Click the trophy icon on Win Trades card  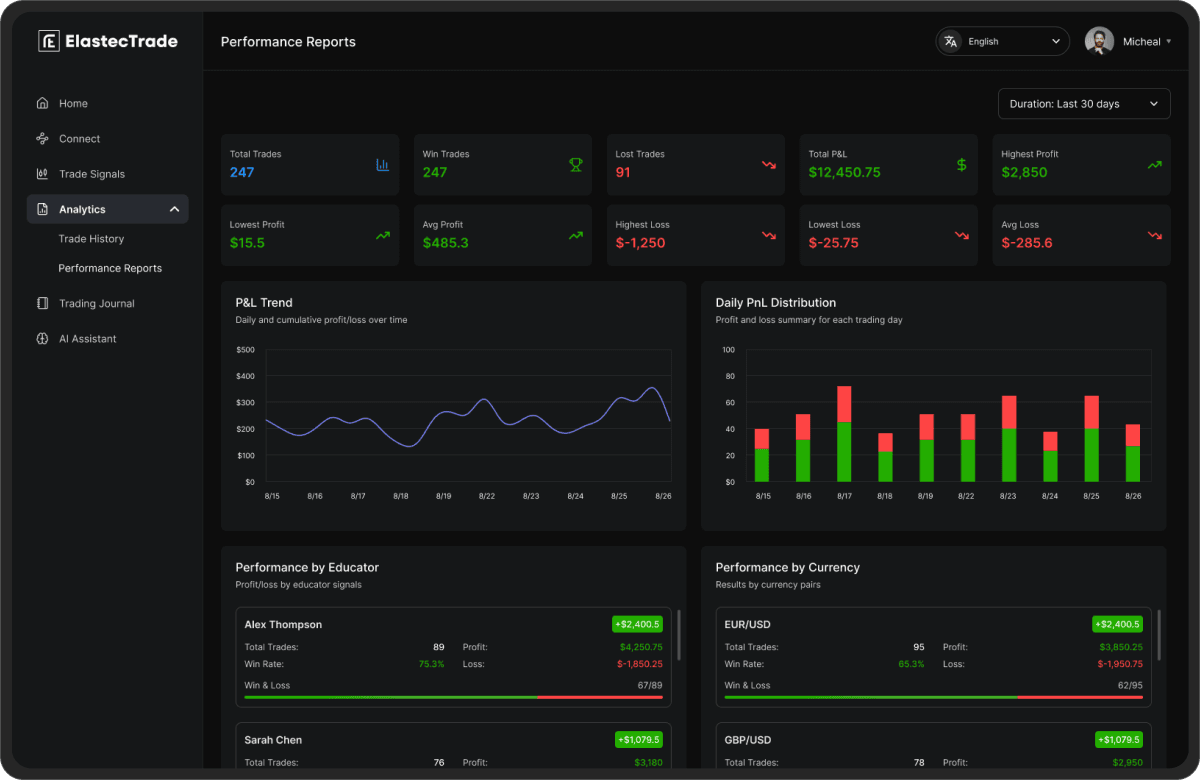(x=574, y=164)
